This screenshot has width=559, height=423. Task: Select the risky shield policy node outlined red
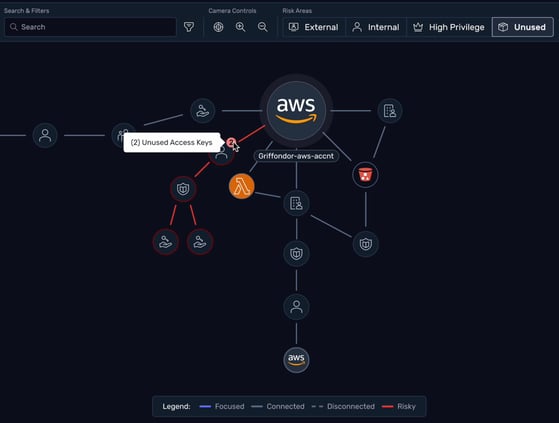point(183,189)
